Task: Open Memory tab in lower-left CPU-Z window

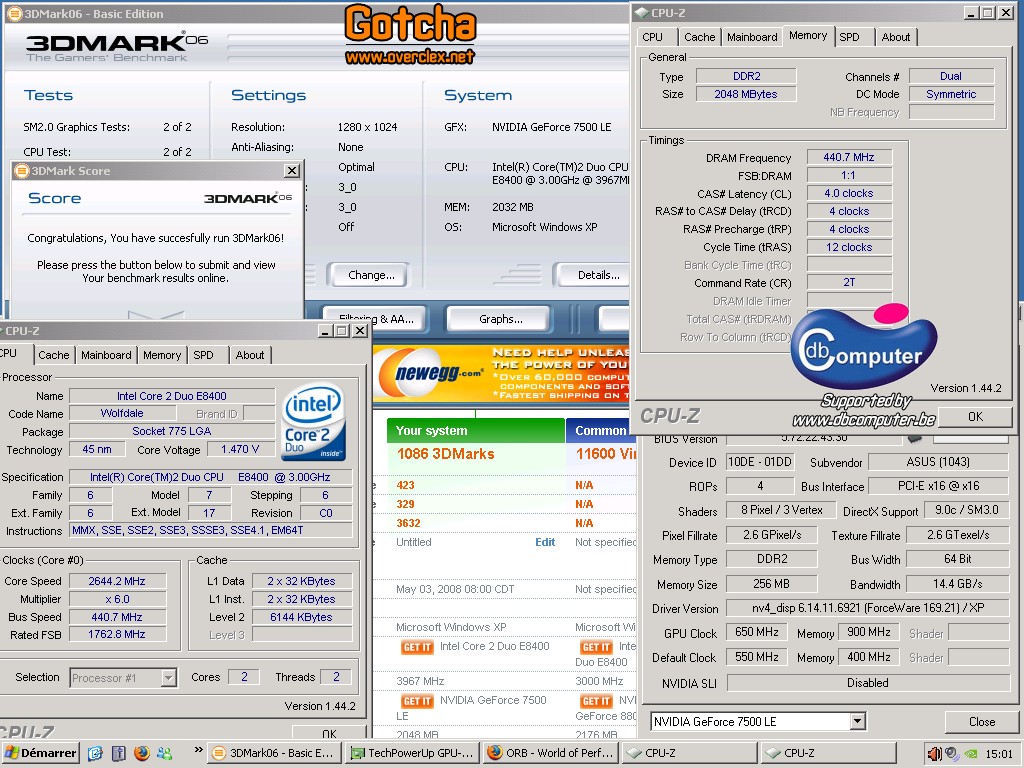Action: coord(161,355)
